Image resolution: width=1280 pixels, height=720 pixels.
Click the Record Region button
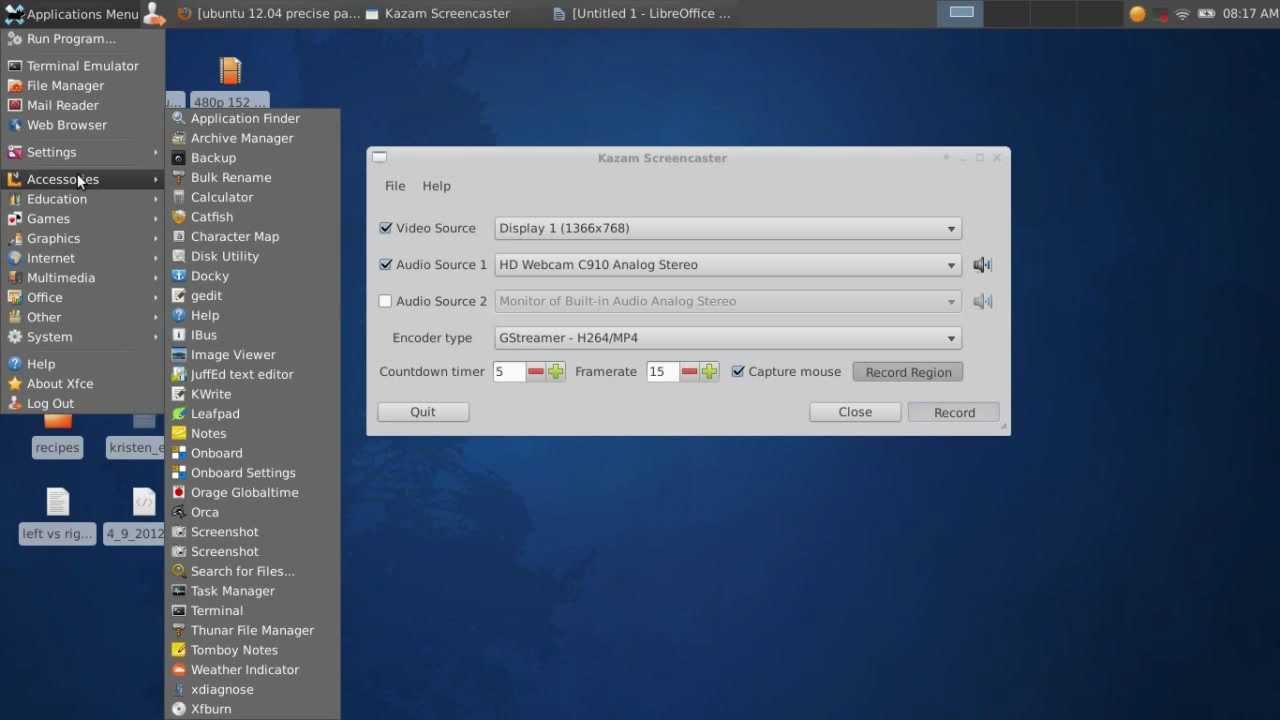(x=908, y=372)
